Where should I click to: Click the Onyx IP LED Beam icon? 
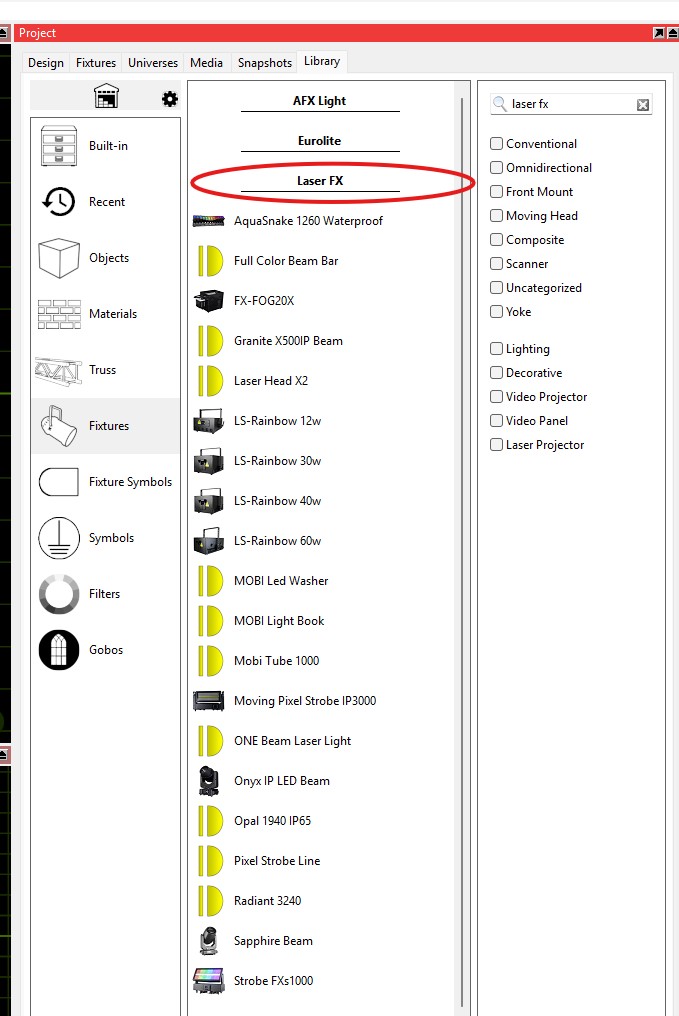(x=209, y=781)
